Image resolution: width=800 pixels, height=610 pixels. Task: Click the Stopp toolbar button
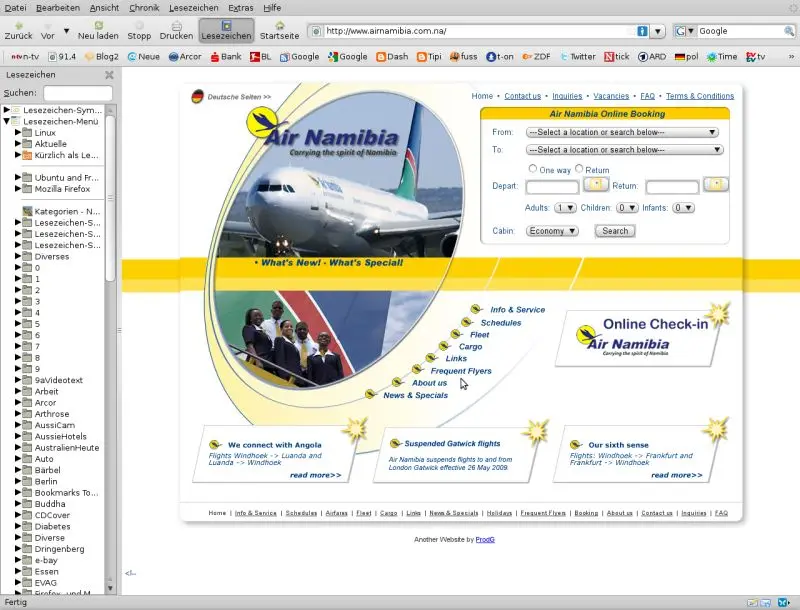pos(139,31)
